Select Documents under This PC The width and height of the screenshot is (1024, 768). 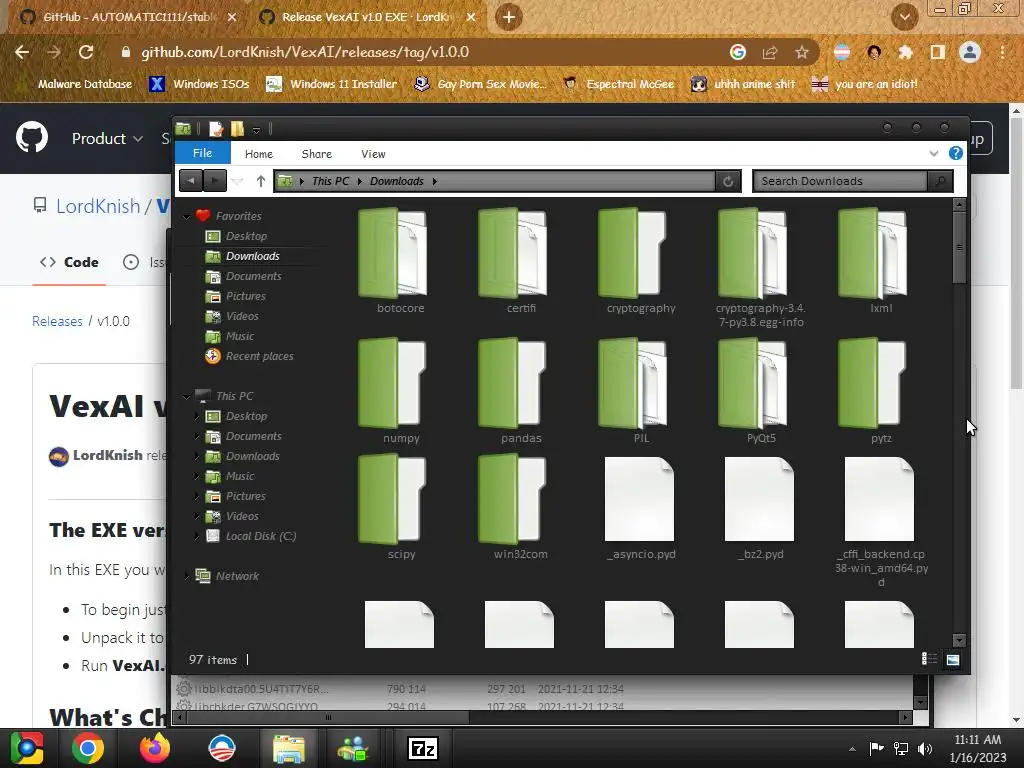pos(253,436)
